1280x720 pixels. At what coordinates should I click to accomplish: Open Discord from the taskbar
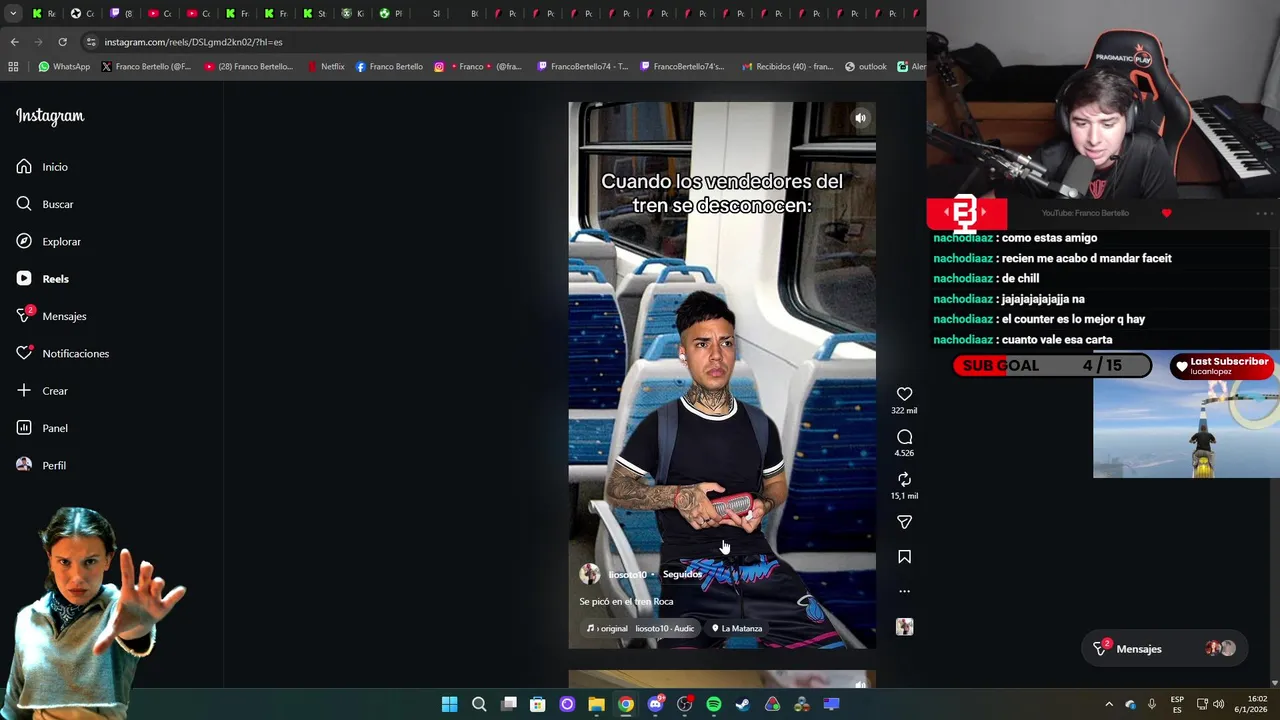click(655, 704)
